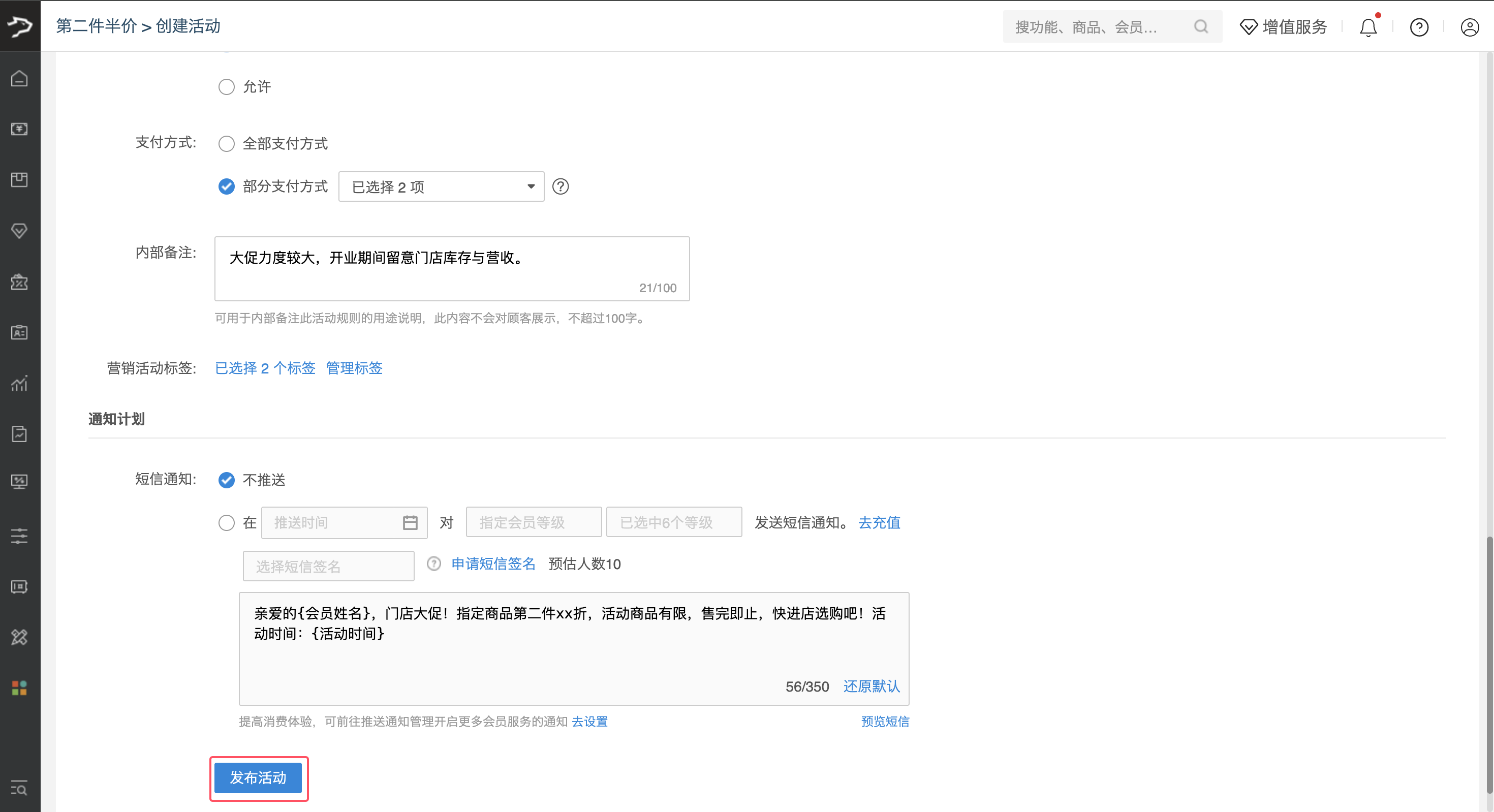This screenshot has height=812, width=1494.
Task: Click the 内部备注: label
Action: click(x=166, y=253)
